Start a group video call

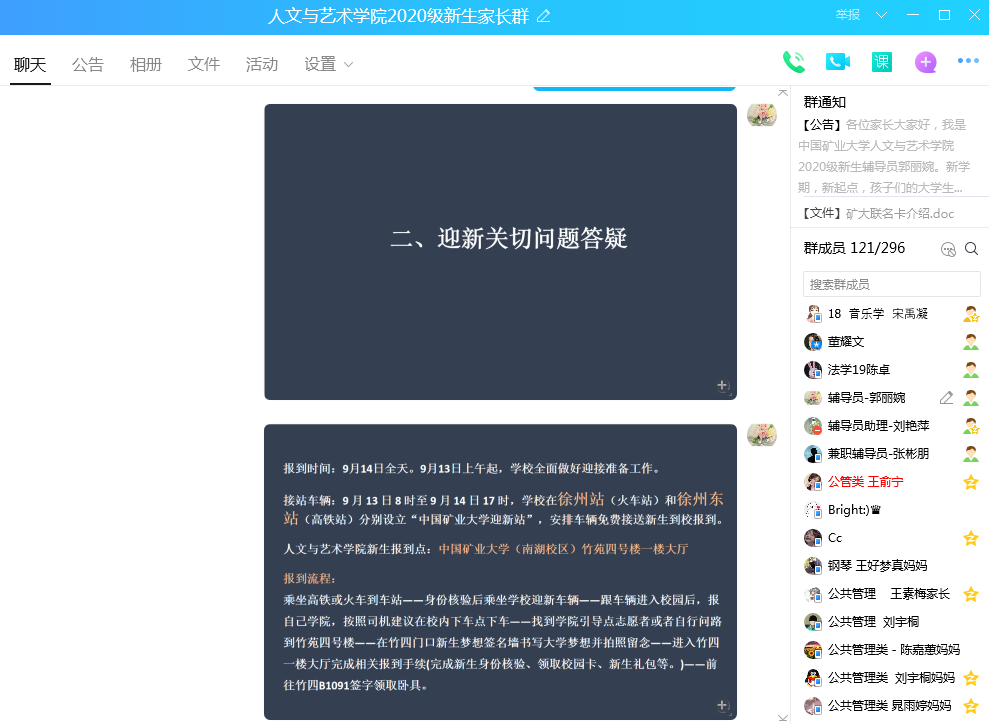click(837, 62)
